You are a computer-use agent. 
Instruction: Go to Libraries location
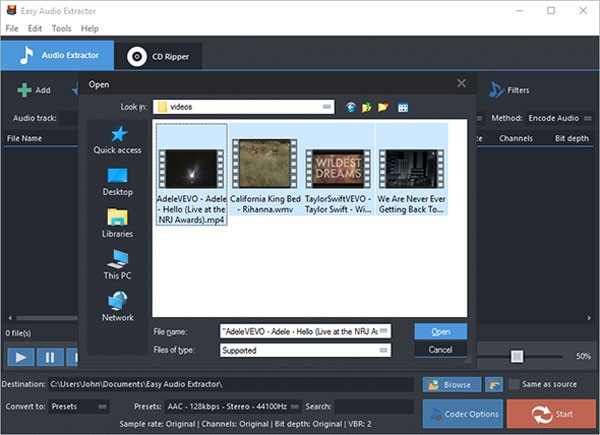tap(117, 223)
